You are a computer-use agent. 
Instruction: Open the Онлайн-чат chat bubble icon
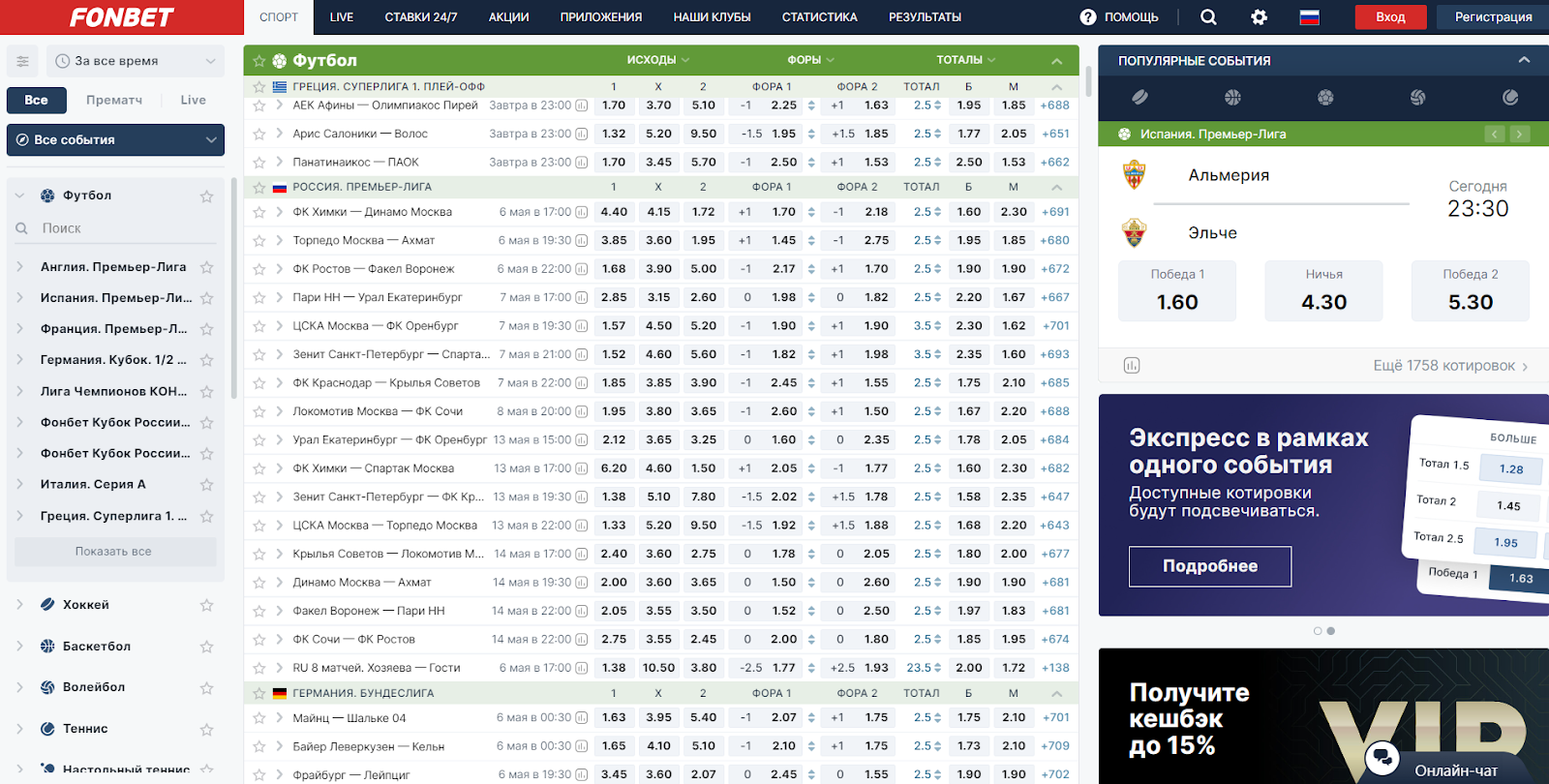pos(1382,758)
